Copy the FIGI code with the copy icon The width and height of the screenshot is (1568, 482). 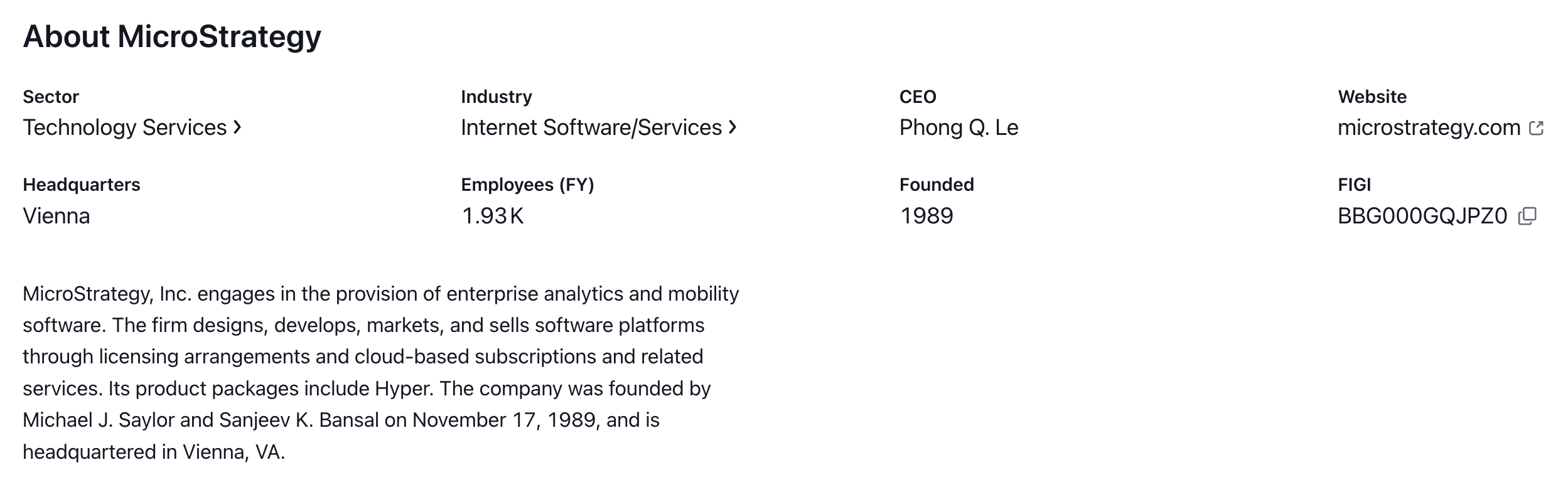point(1527,216)
